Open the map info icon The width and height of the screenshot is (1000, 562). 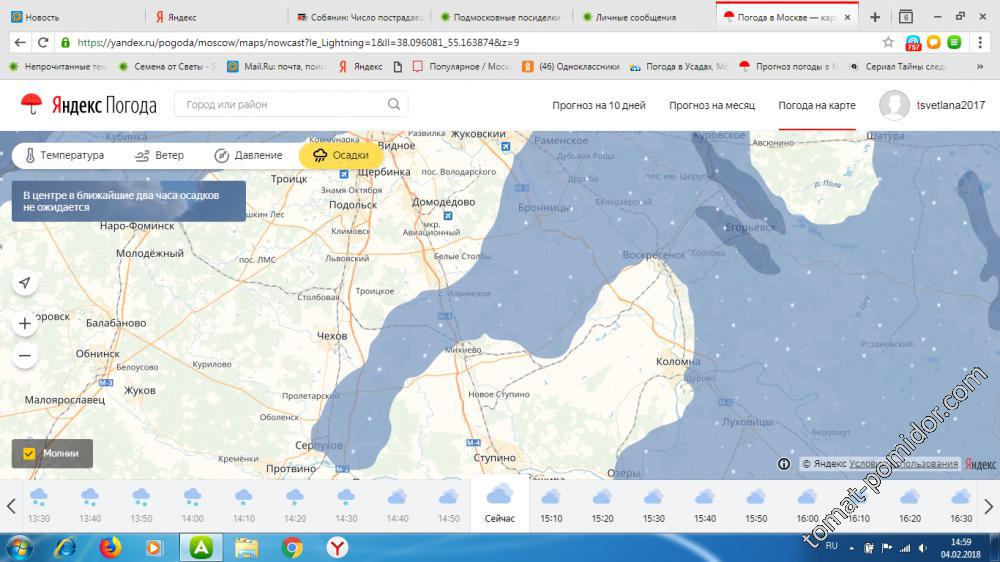click(784, 464)
